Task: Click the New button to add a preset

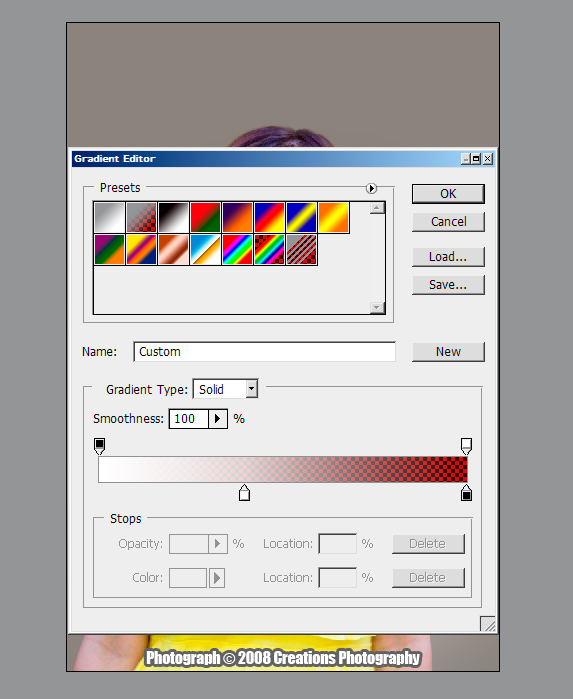Action: (448, 352)
